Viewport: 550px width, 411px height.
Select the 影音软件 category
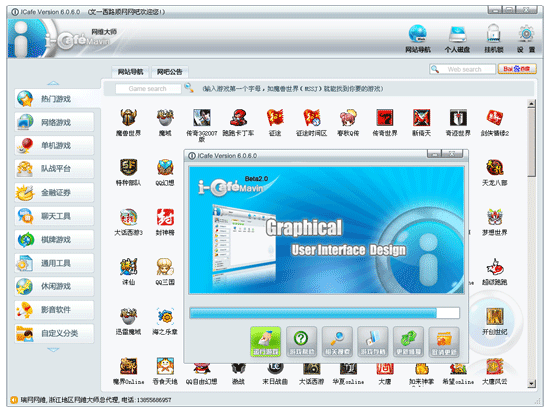pos(54,310)
